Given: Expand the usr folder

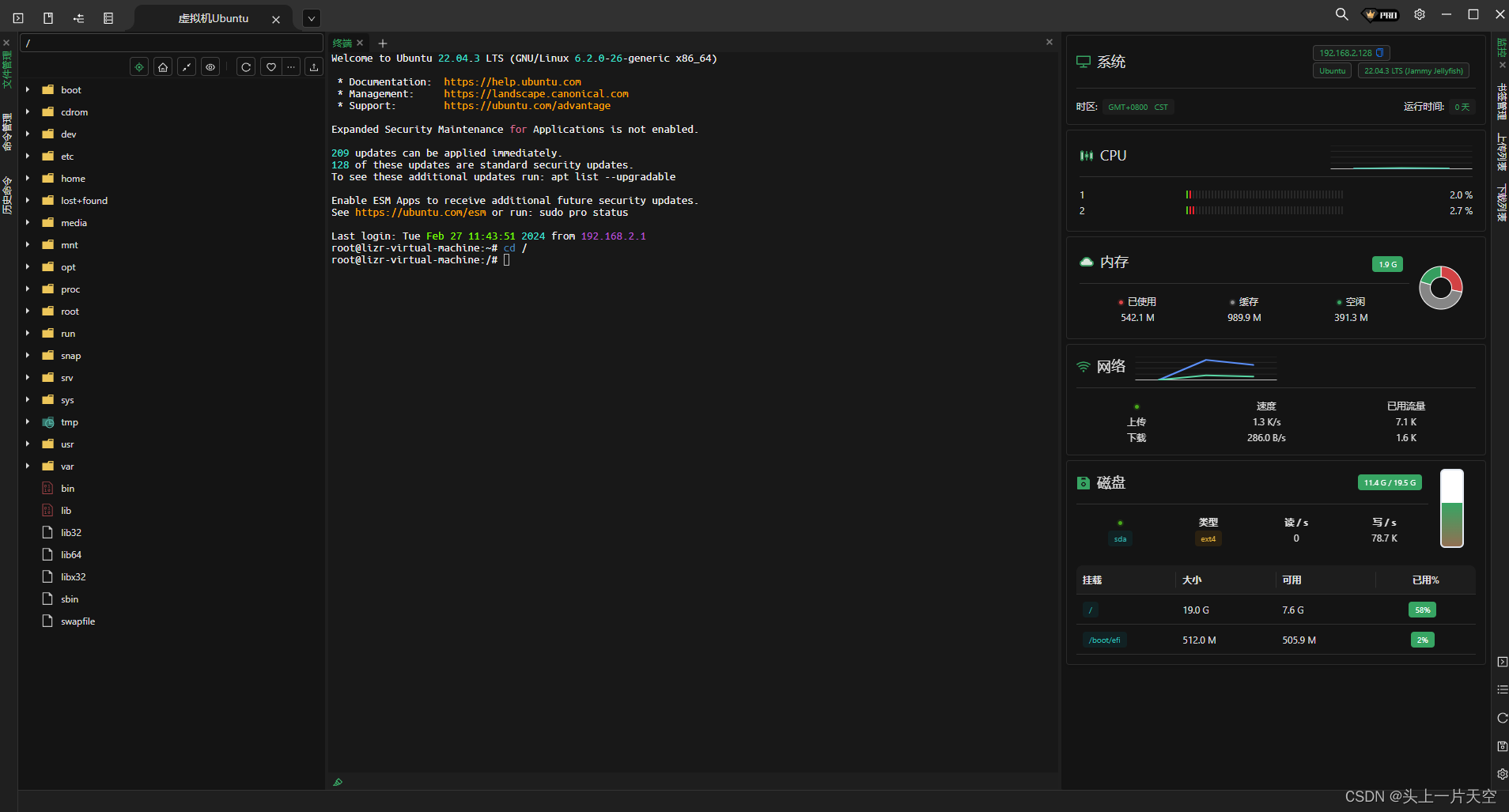Looking at the screenshot, I should (x=28, y=444).
